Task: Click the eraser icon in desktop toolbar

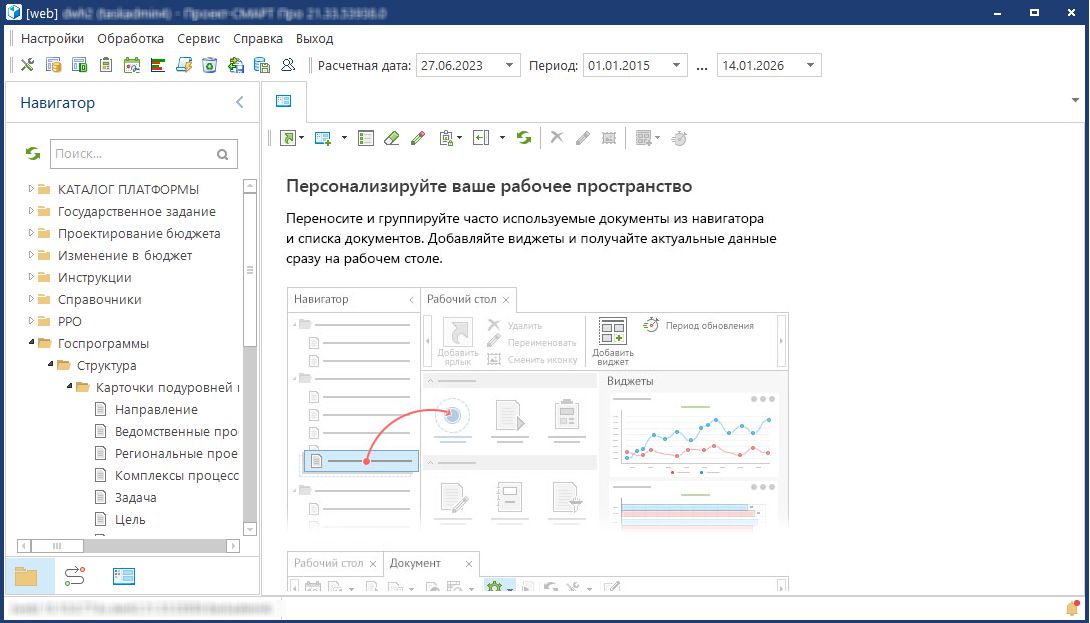Action: pos(392,138)
